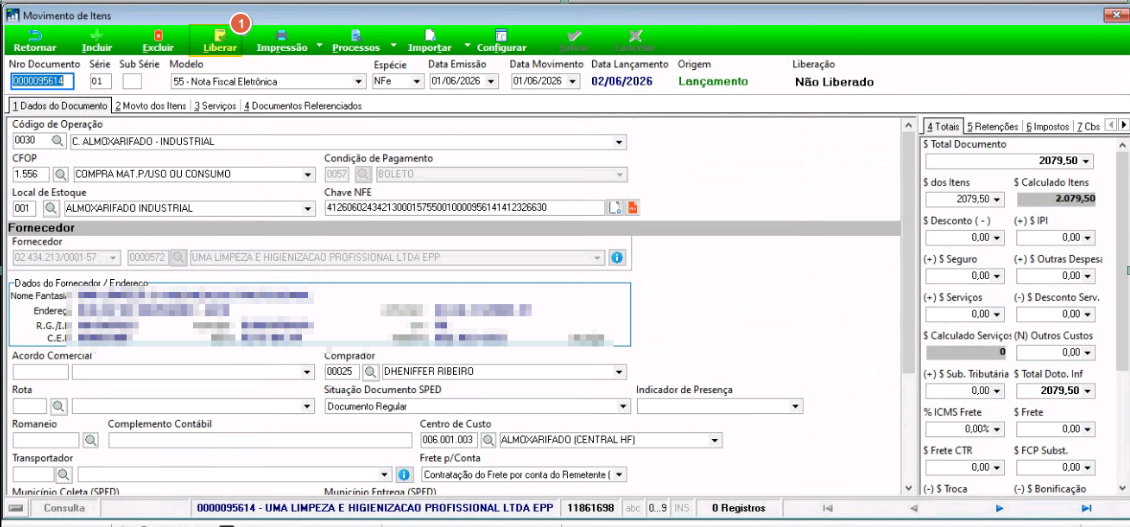Open the Configurar toolbar icon
Image resolution: width=1130 pixels, height=527 pixels.
tap(501, 35)
